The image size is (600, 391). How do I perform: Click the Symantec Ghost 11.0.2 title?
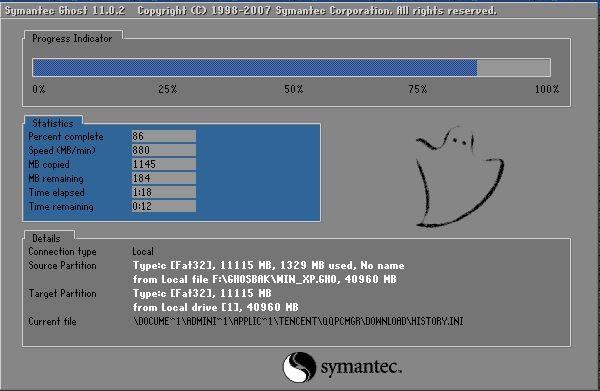(65, 10)
